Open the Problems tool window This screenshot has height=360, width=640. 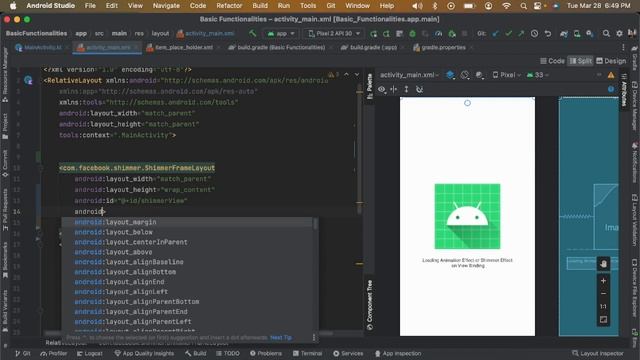266,353
